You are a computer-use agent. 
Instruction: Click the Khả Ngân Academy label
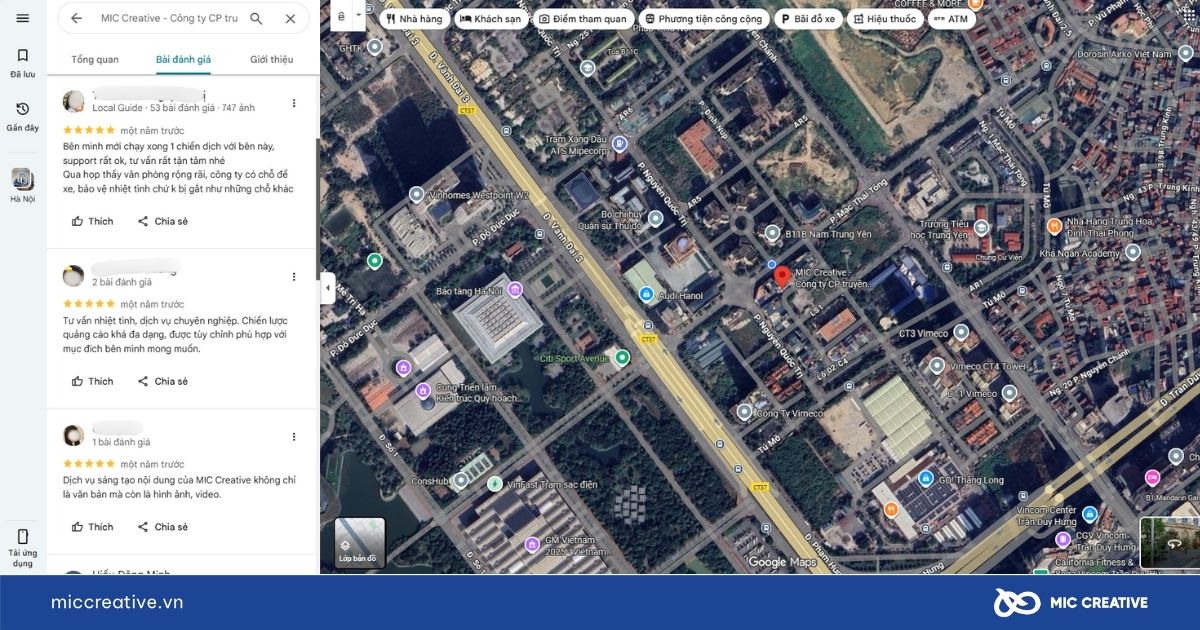click(1079, 254)
